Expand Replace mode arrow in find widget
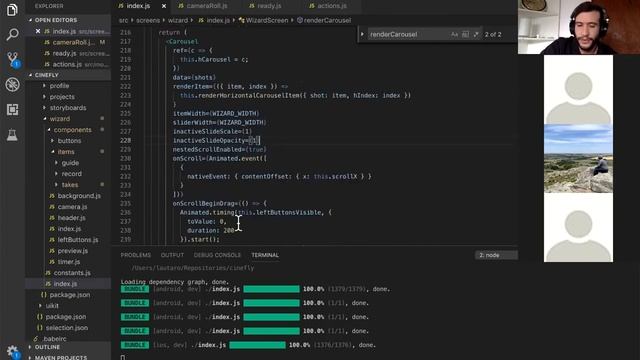Viewport: 640px width, 360px height. click(362, 34)
